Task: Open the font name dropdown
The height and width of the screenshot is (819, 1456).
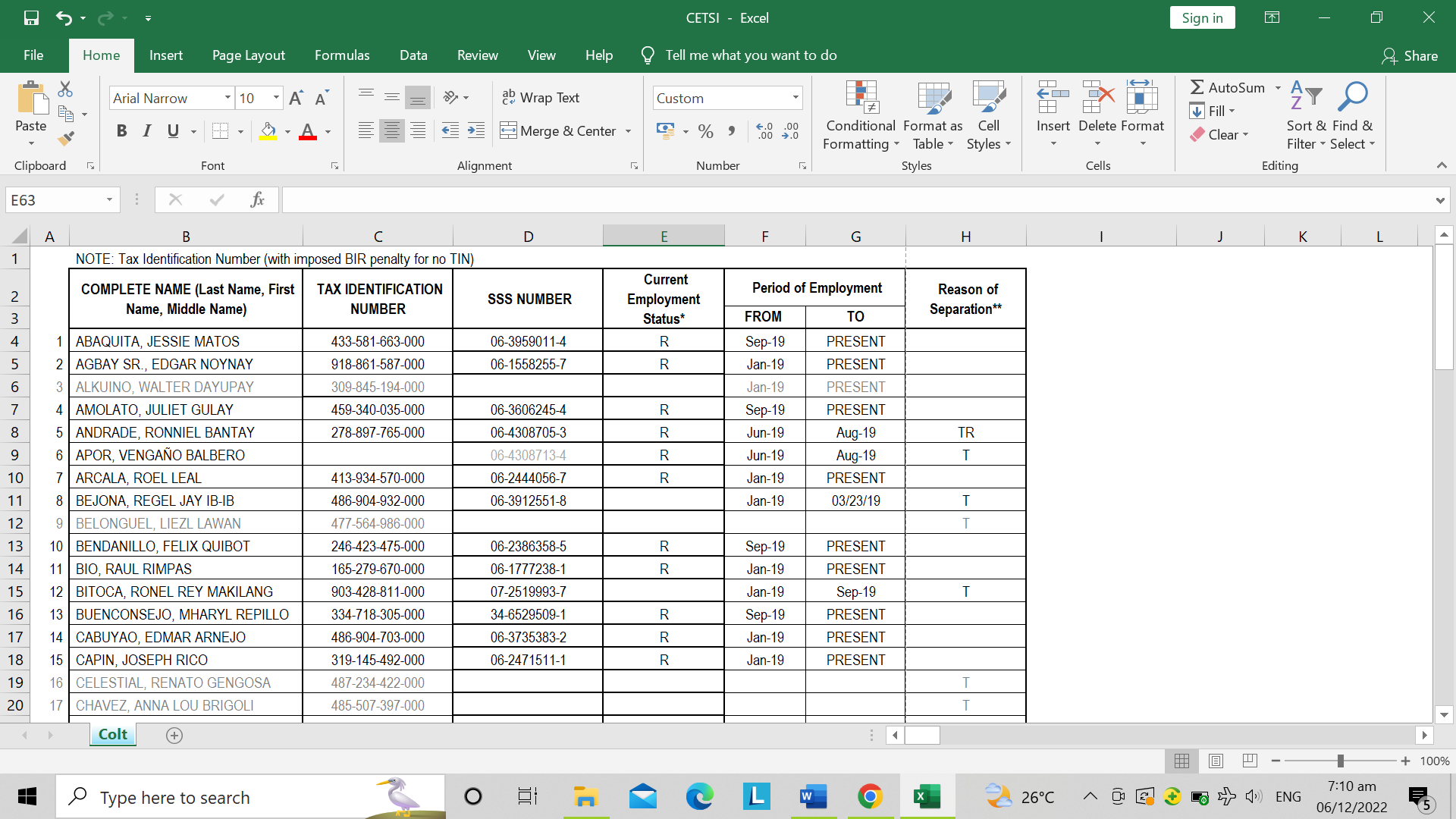Action: pos(227,98)
